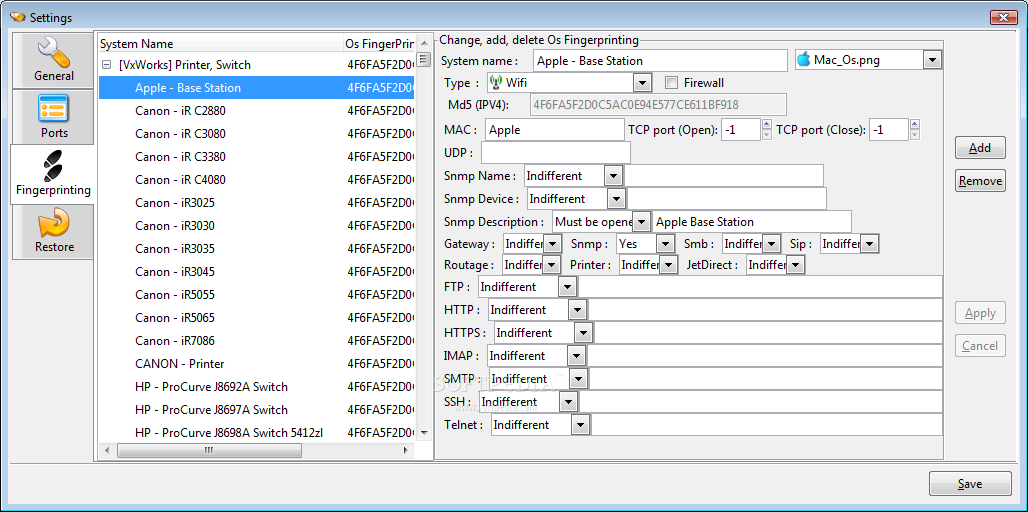Select HP - ProCurve J8698A Switch 5412zl row

(256, 433)
